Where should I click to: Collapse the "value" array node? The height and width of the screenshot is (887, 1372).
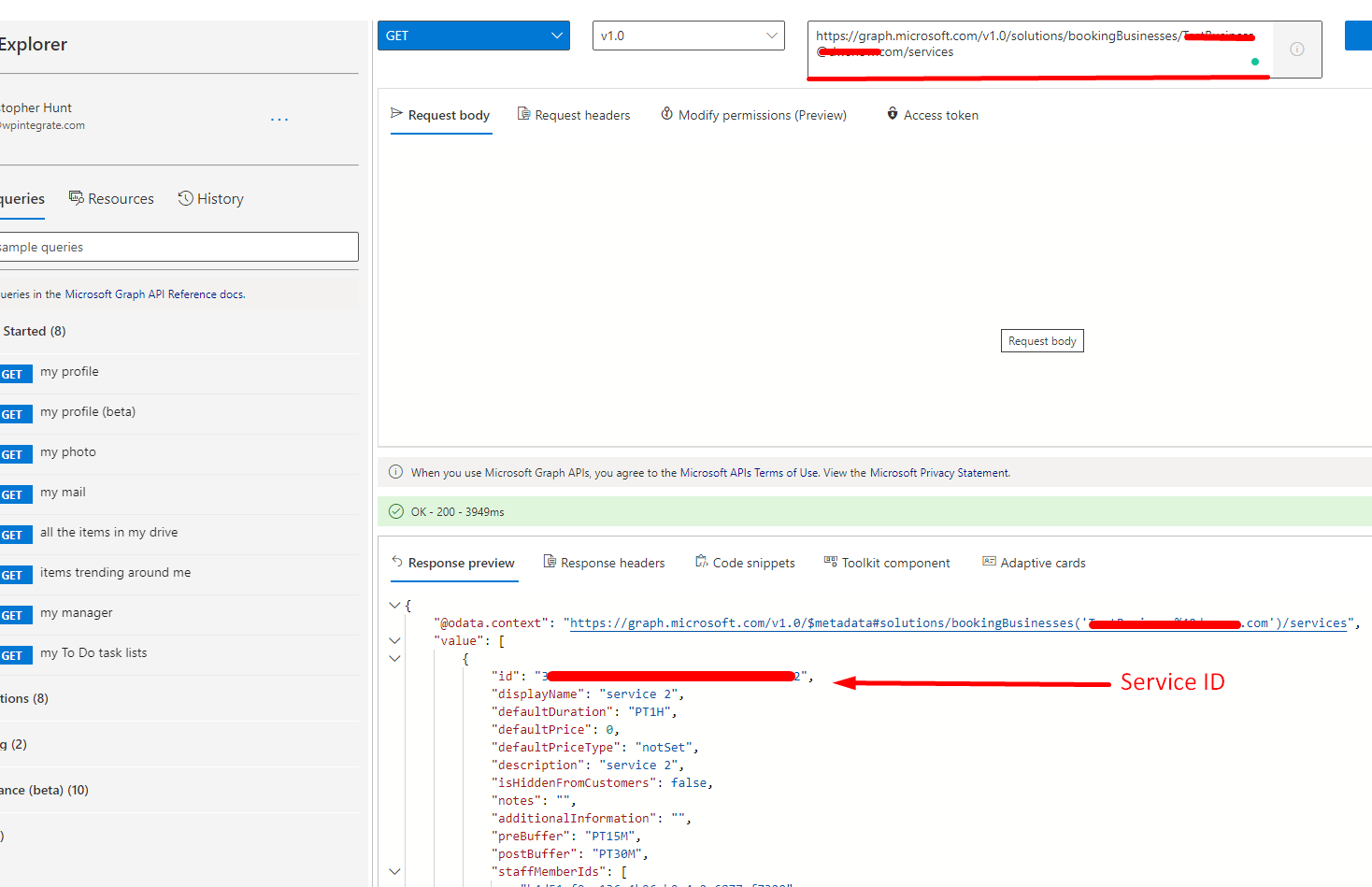pyautogui.click(x=394, y=641)
